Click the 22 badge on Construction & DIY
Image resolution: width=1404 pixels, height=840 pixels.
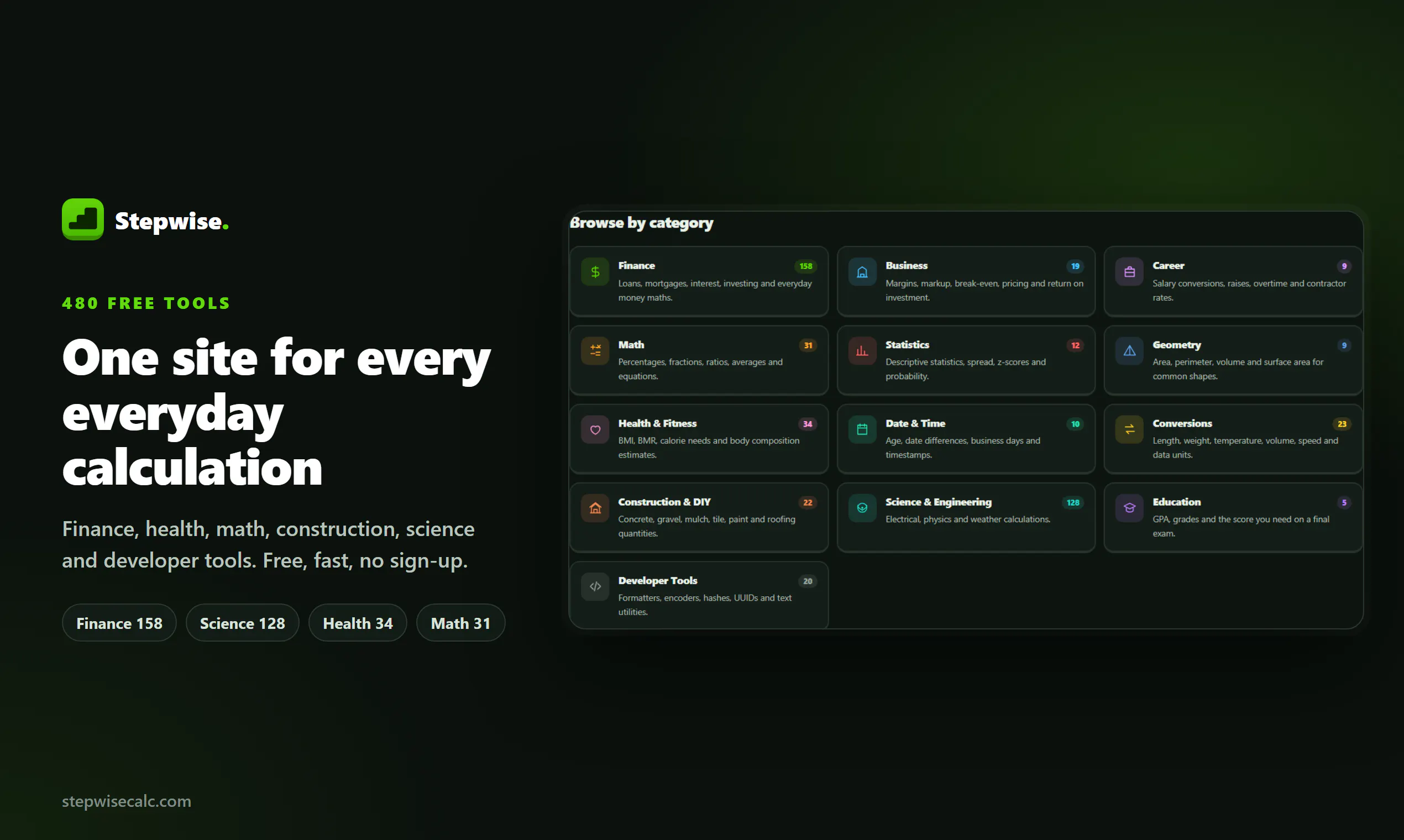click(x=807, y=503)
